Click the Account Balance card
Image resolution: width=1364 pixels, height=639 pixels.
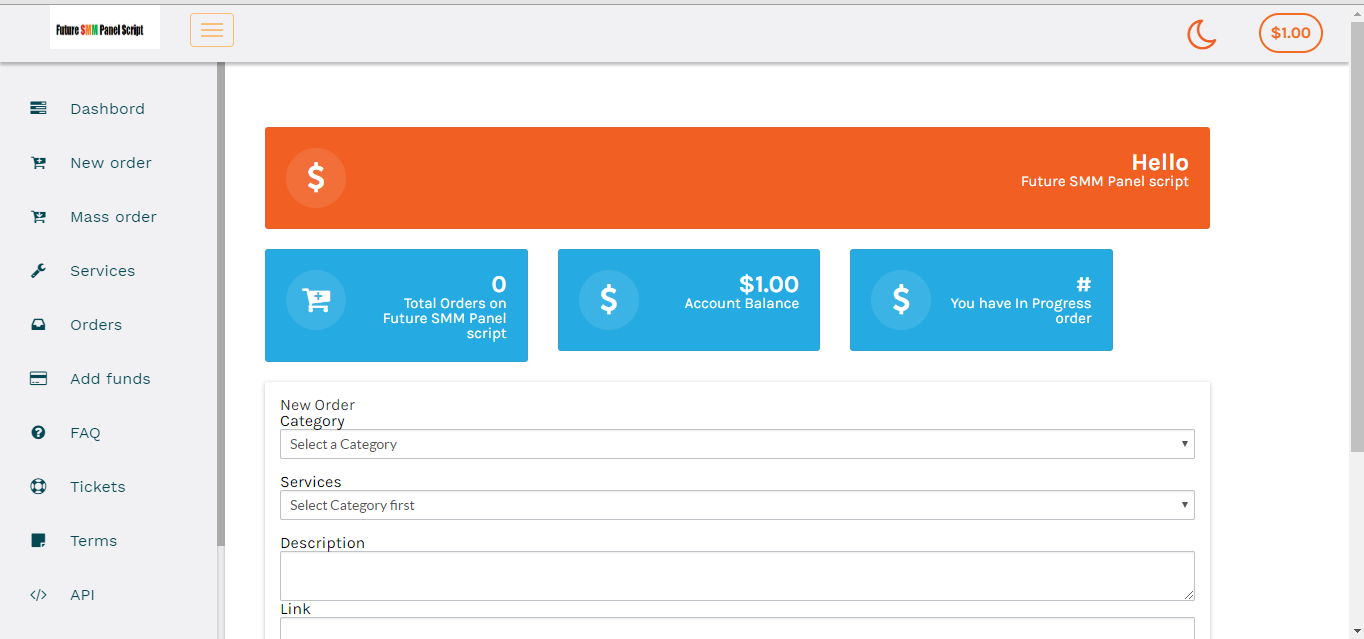tap(688, 300)
